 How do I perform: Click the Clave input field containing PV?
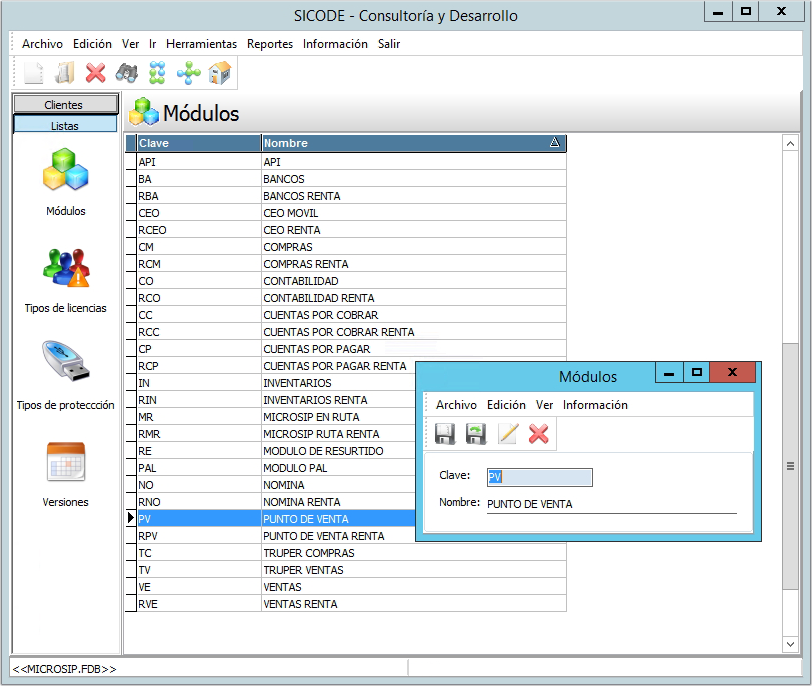click(x=539, y=478)
